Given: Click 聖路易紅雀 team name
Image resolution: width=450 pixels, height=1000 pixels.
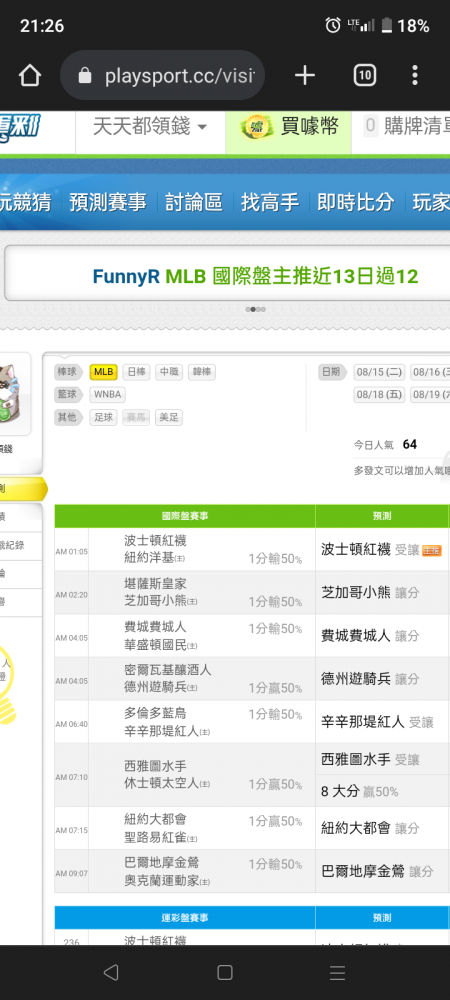Looking at the screenshot, I should click(156, 837).
